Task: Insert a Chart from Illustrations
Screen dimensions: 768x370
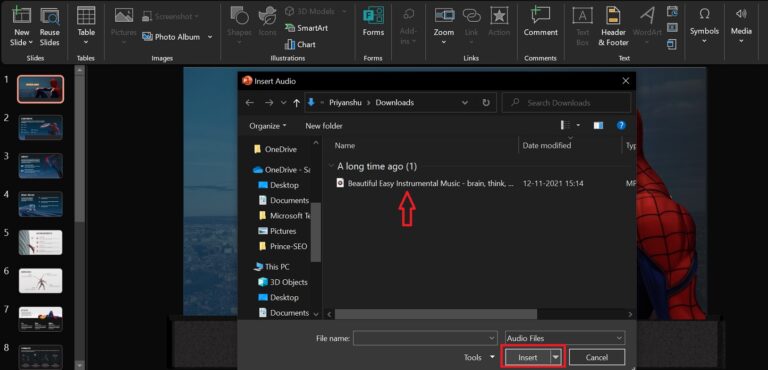Action: [x=300, y=44]
